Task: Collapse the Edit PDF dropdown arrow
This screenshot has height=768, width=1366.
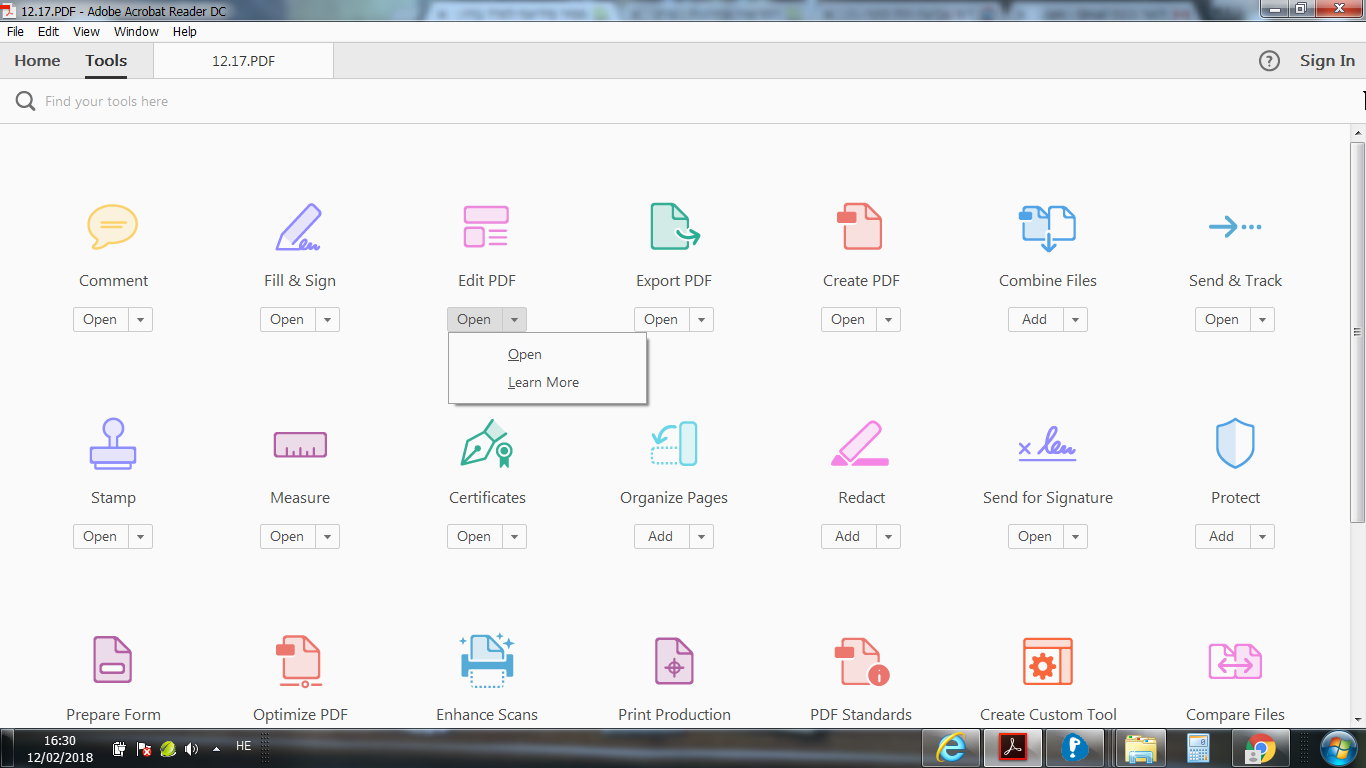Action: [514, 320]
